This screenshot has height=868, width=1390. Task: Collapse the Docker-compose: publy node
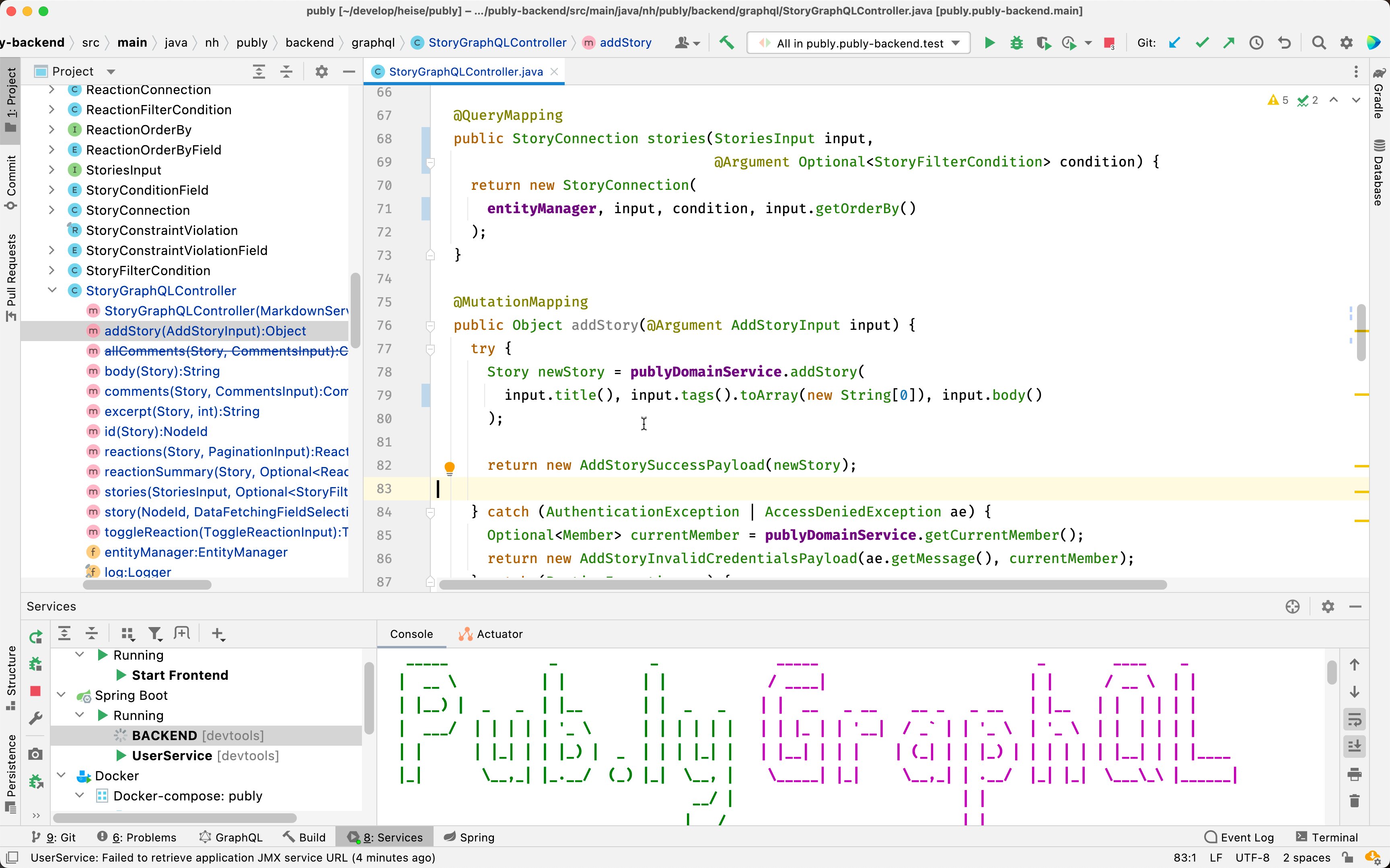coord(80,796)
